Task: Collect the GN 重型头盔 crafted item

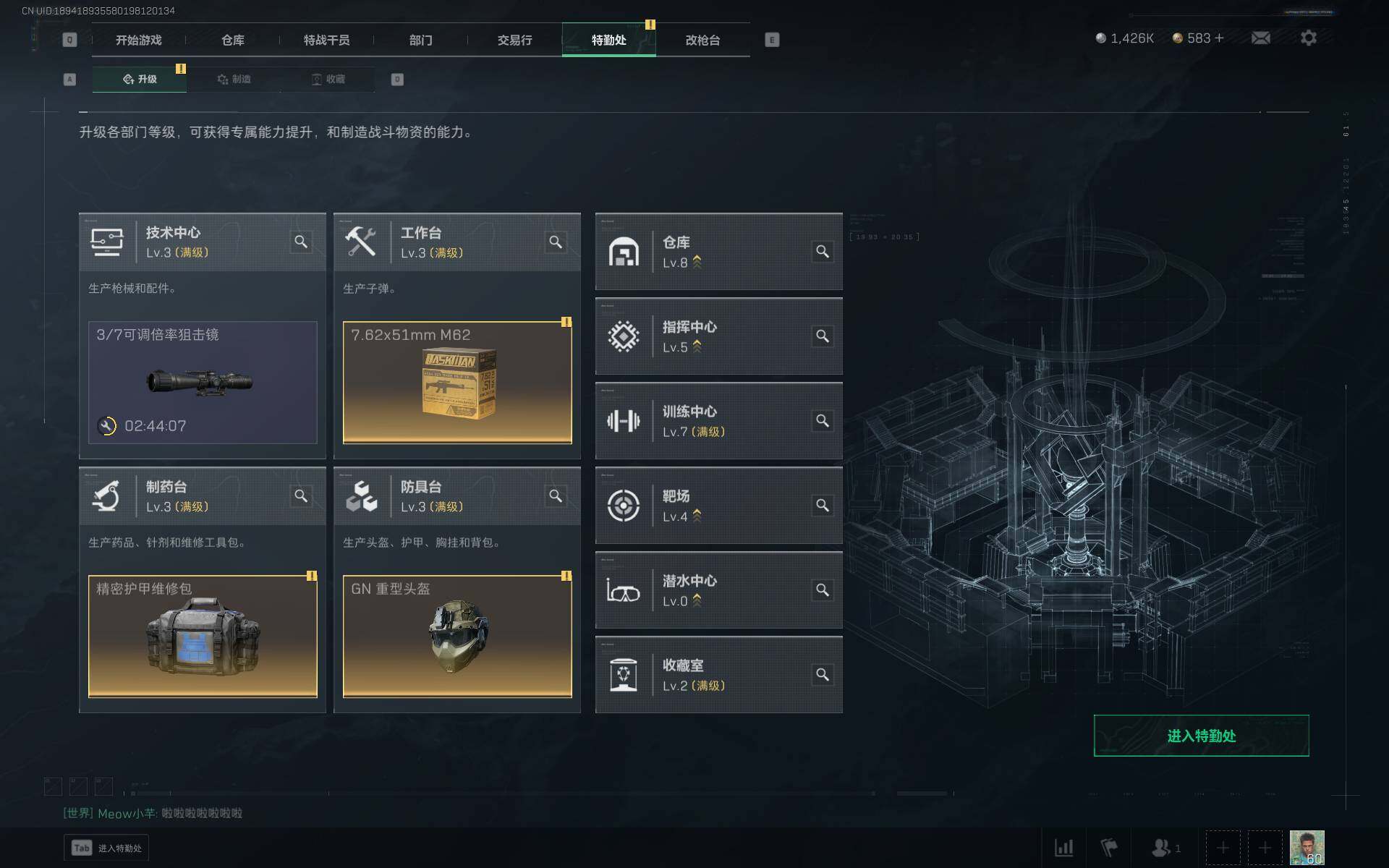Action: pos(457,637)
